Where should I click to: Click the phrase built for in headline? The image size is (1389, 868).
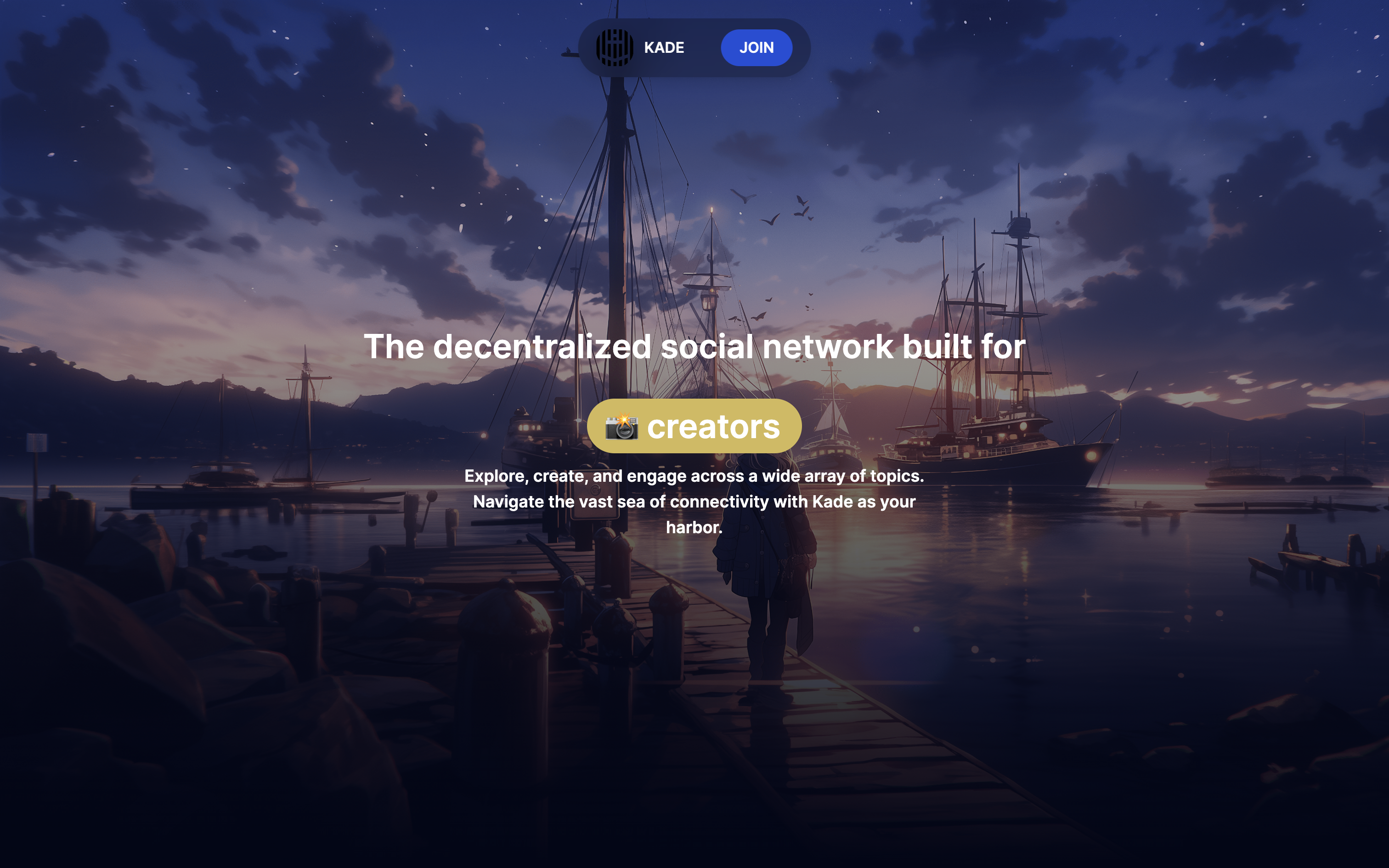point(964,347)
